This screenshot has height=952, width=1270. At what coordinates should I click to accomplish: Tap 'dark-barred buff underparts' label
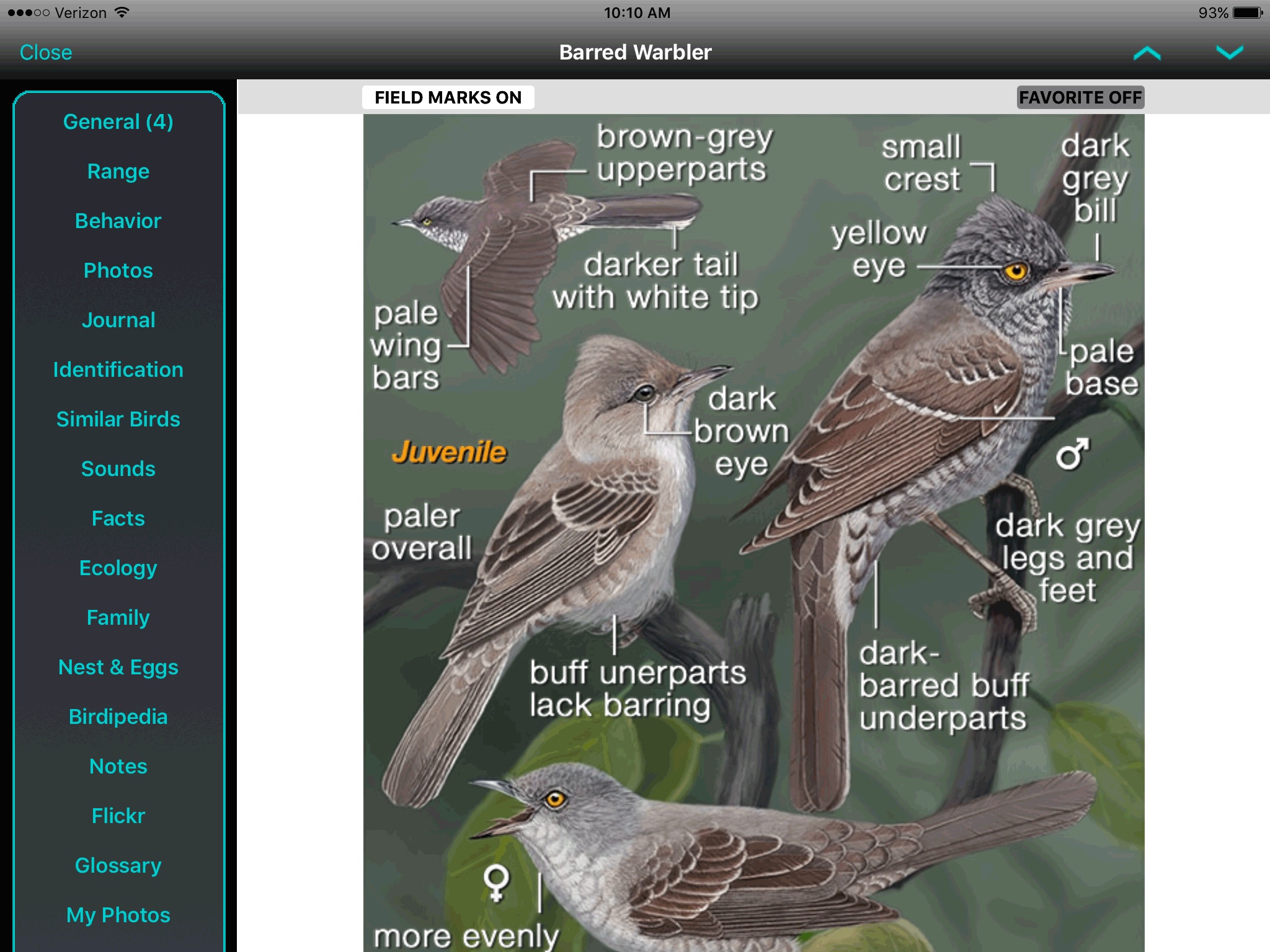(x=944, y=686)
